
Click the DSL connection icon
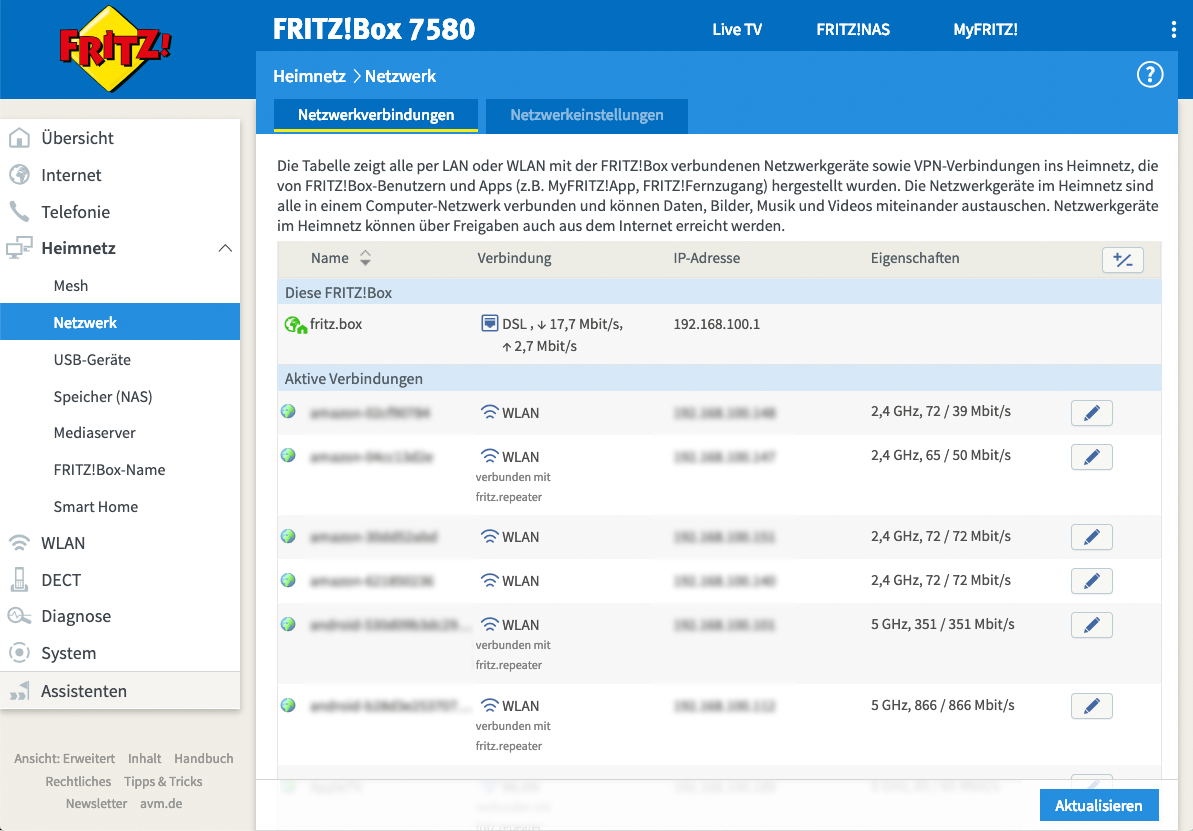tap(490, 323)
